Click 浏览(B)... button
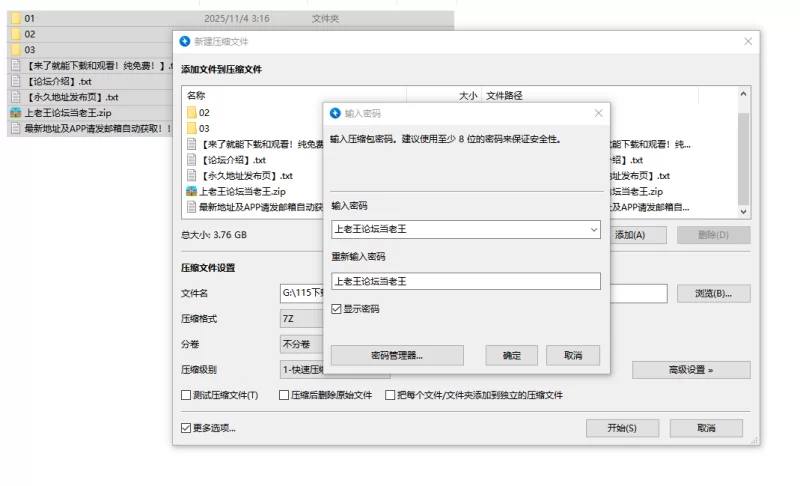 pyautogui.click(x=713, y=293)
